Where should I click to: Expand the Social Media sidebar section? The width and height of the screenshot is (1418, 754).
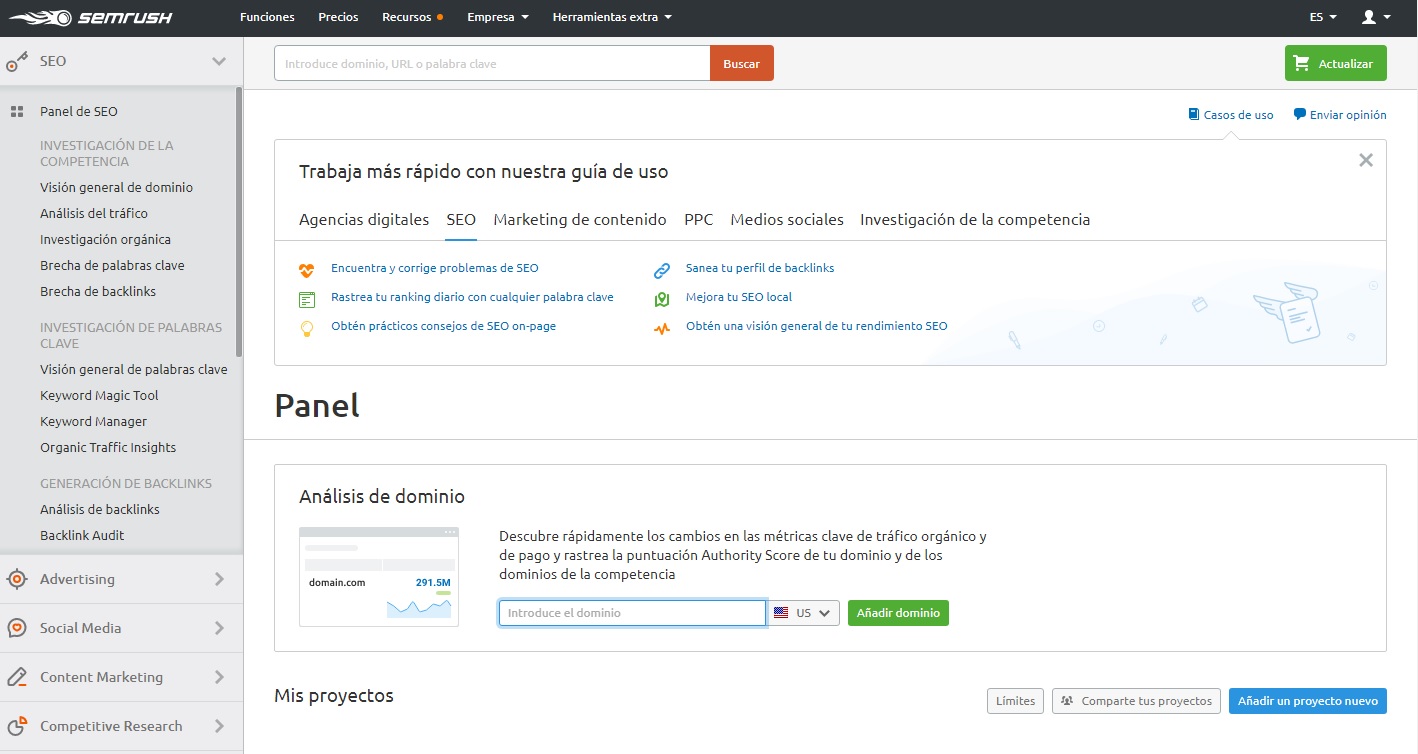[219, 628]
